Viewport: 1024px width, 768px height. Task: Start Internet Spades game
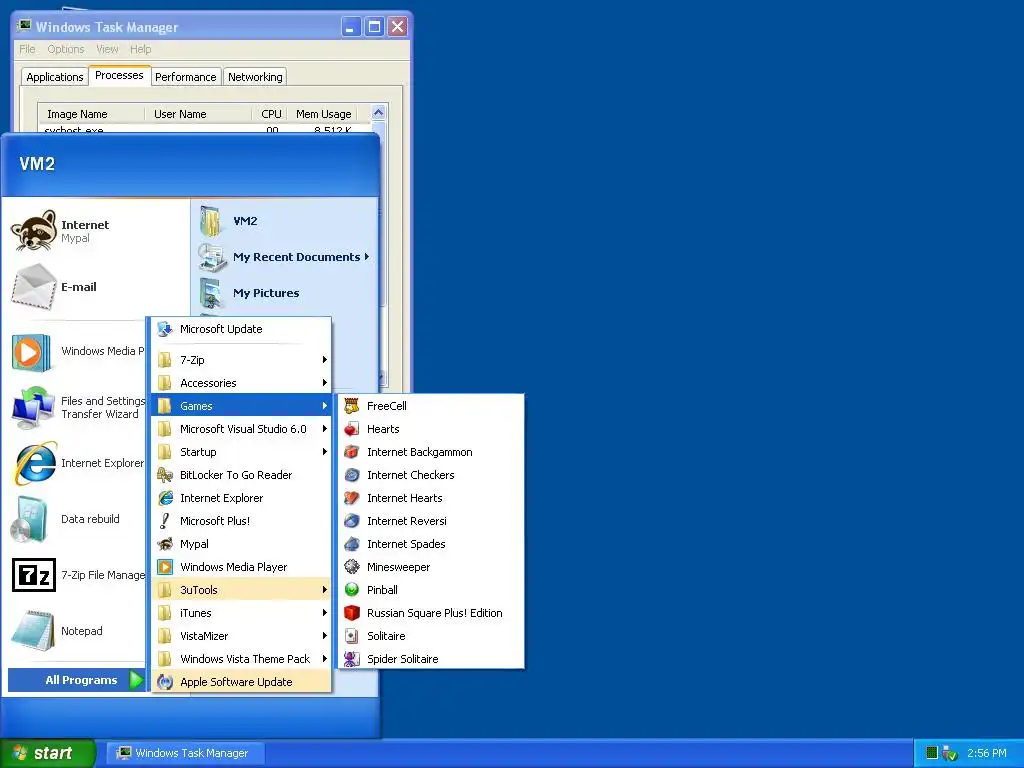tap(431, 544)
